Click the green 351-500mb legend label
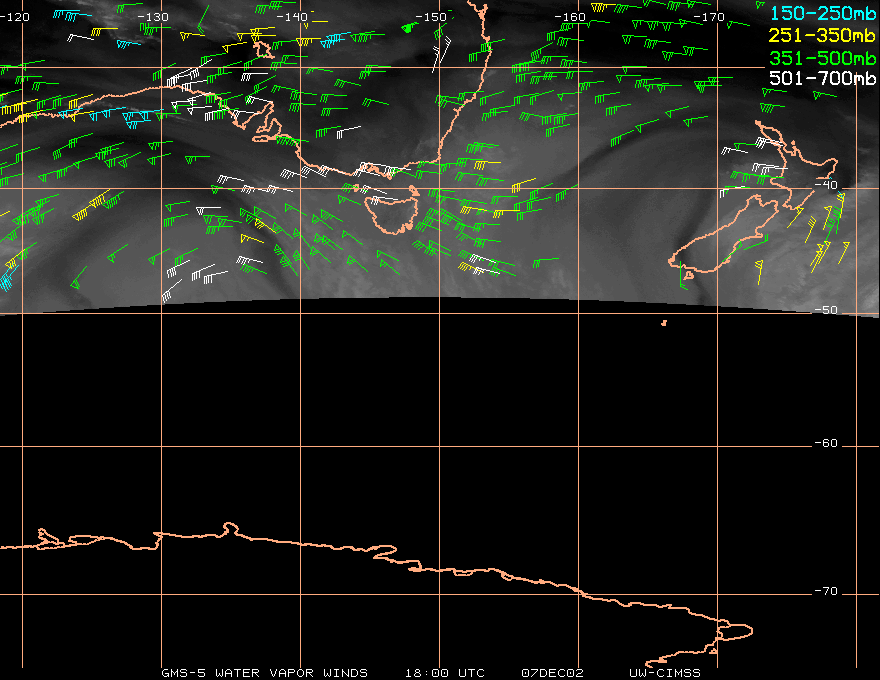The image size is (880, 680). point(822,58)
